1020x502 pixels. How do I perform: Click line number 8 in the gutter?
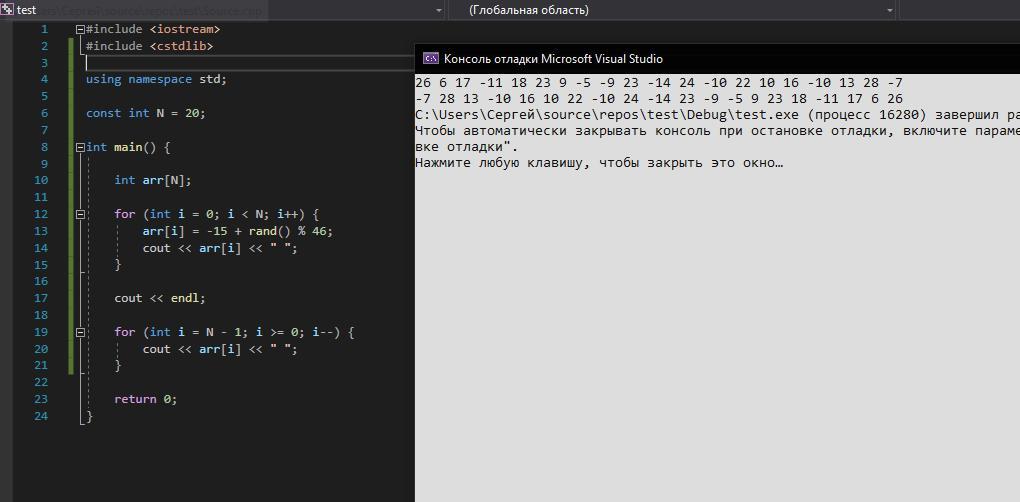(x=44, y=147)
